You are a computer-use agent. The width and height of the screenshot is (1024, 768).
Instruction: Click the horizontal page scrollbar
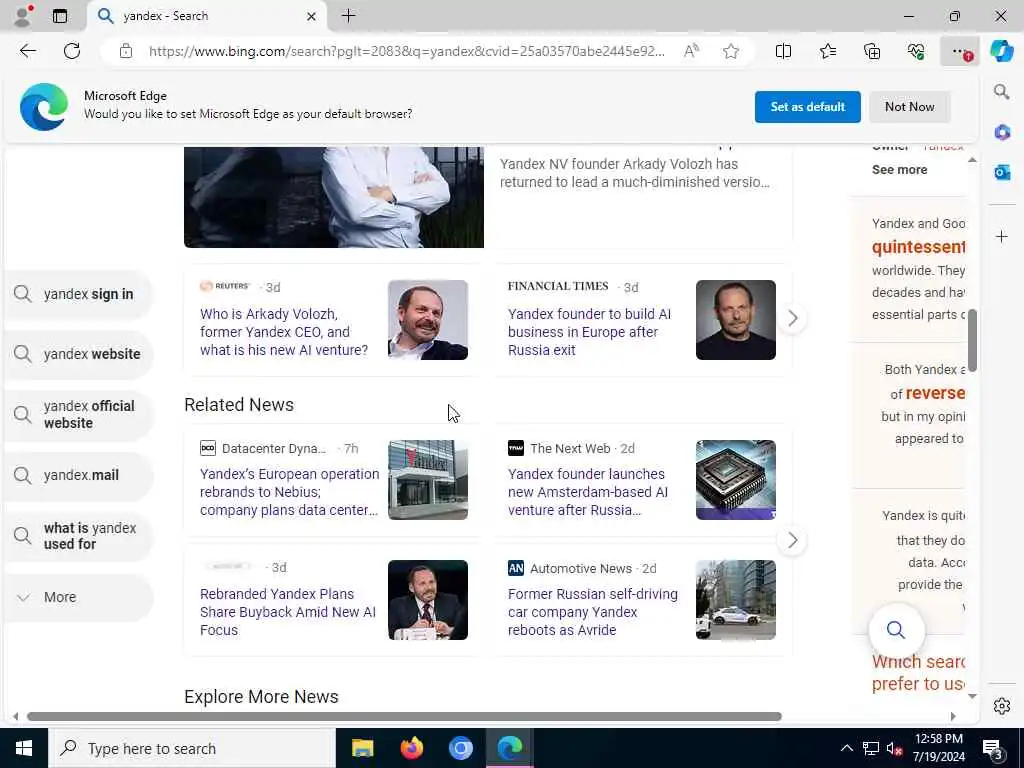404,716
